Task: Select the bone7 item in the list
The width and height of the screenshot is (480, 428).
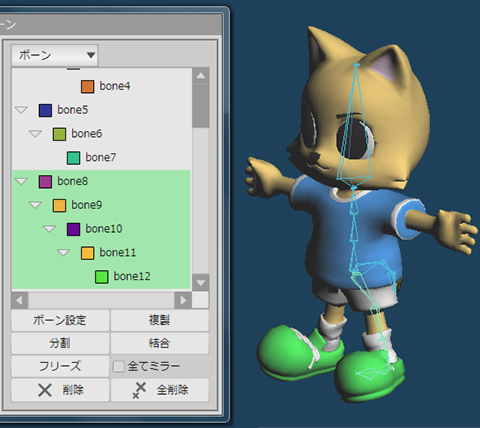Action: [101, 158]
